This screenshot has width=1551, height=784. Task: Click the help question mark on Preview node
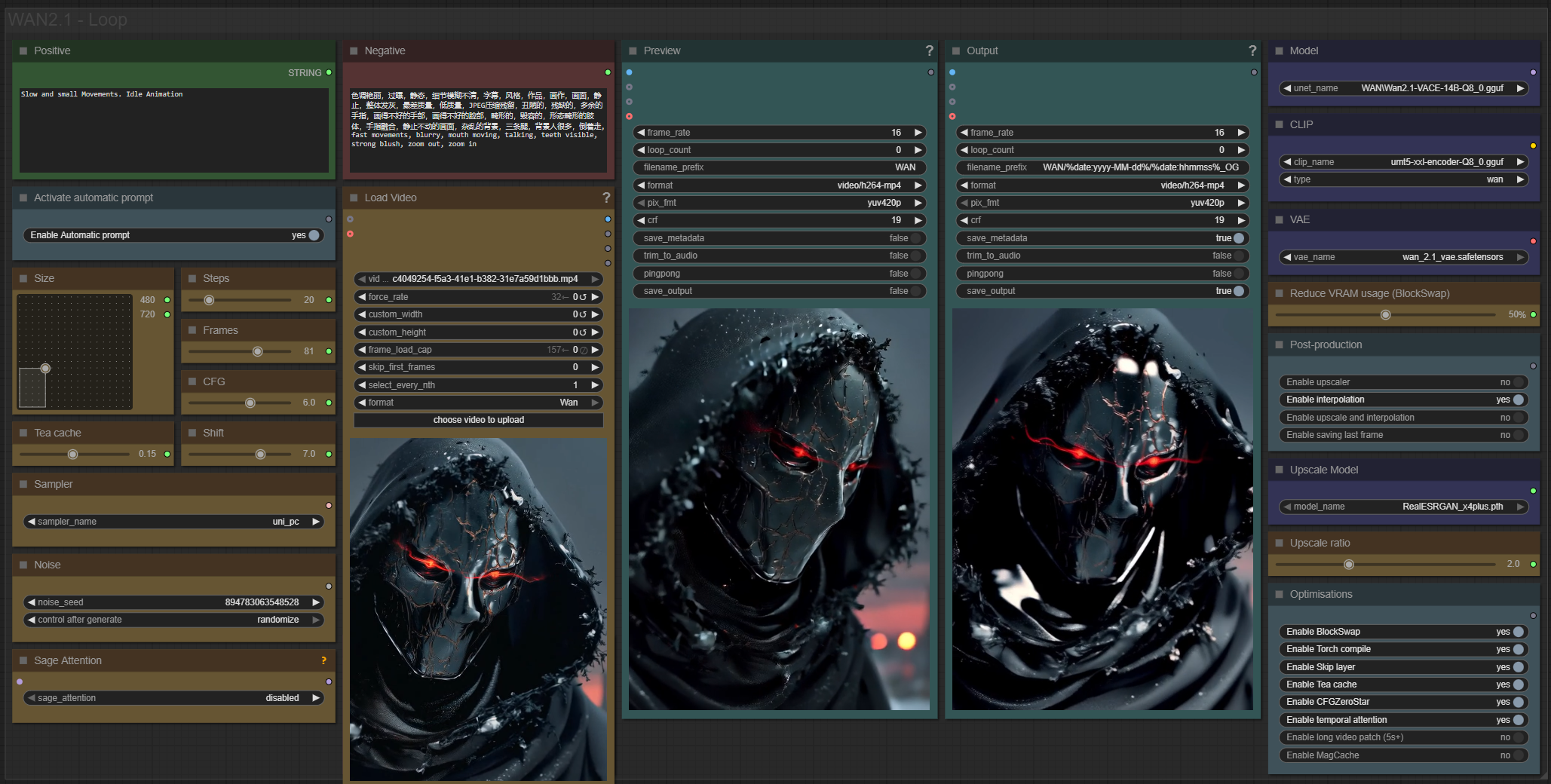coord(929,51)
